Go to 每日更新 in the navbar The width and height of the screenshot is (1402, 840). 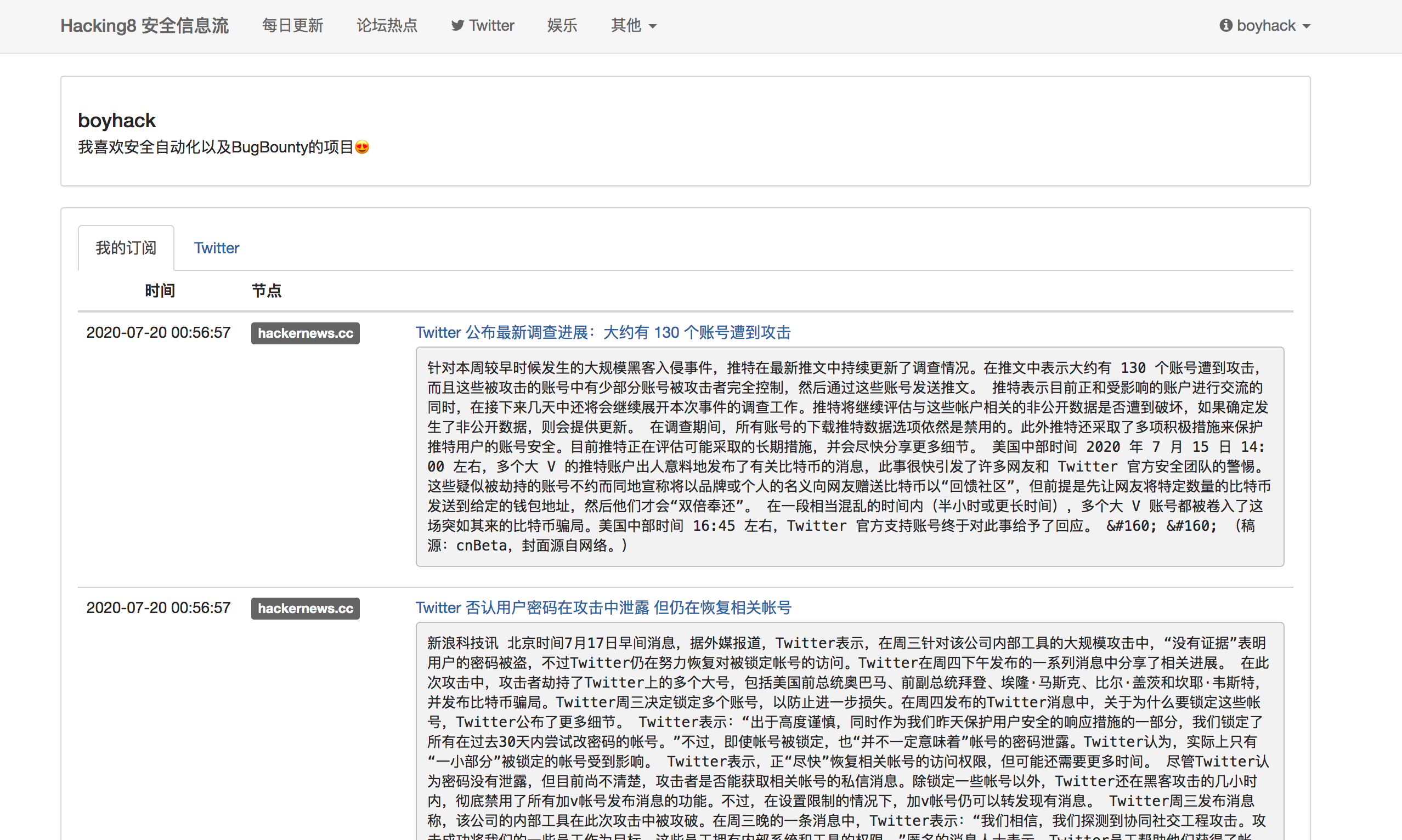pos(292,25)
